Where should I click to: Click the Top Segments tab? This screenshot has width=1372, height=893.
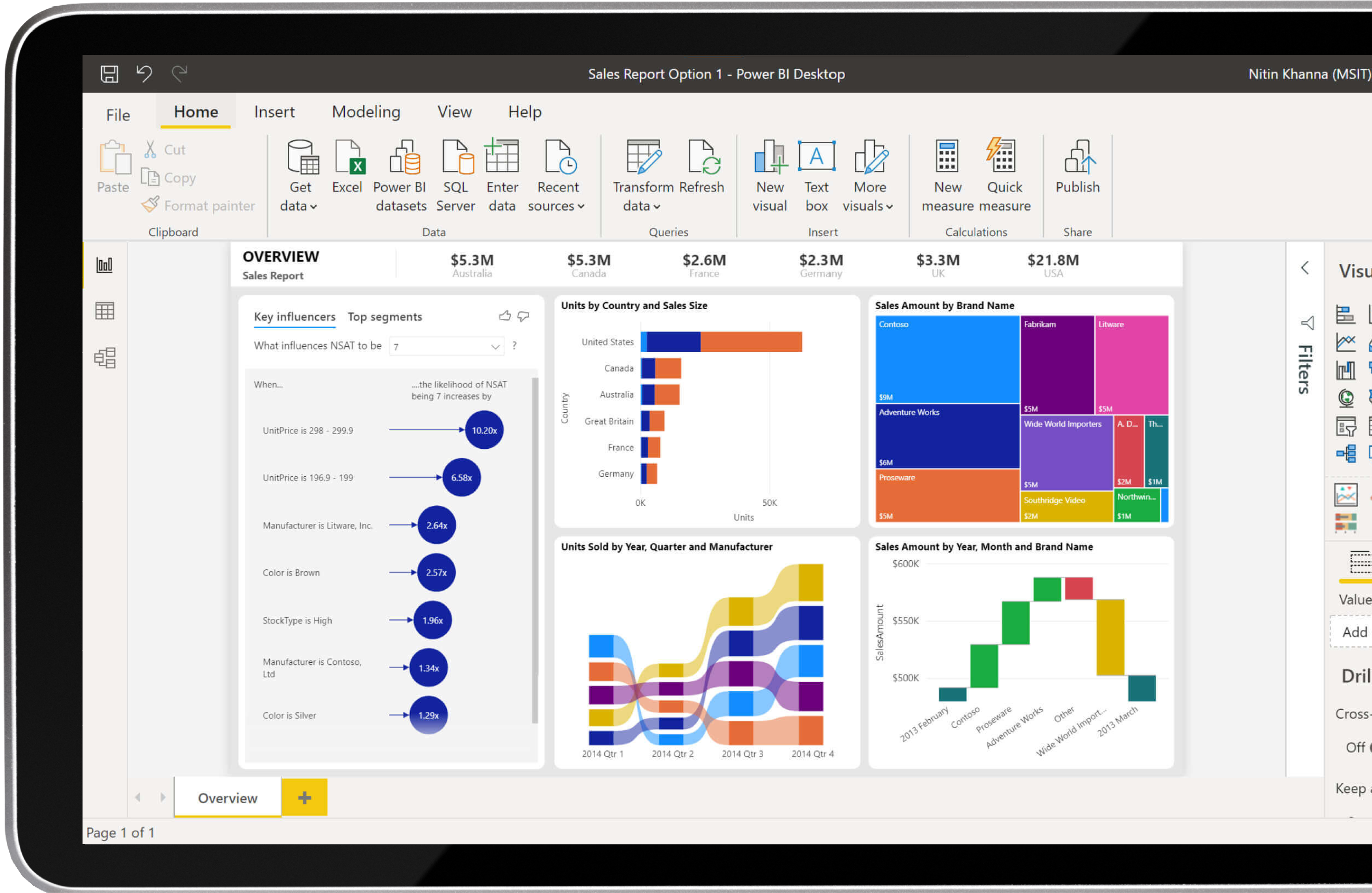tap(385, 317)
